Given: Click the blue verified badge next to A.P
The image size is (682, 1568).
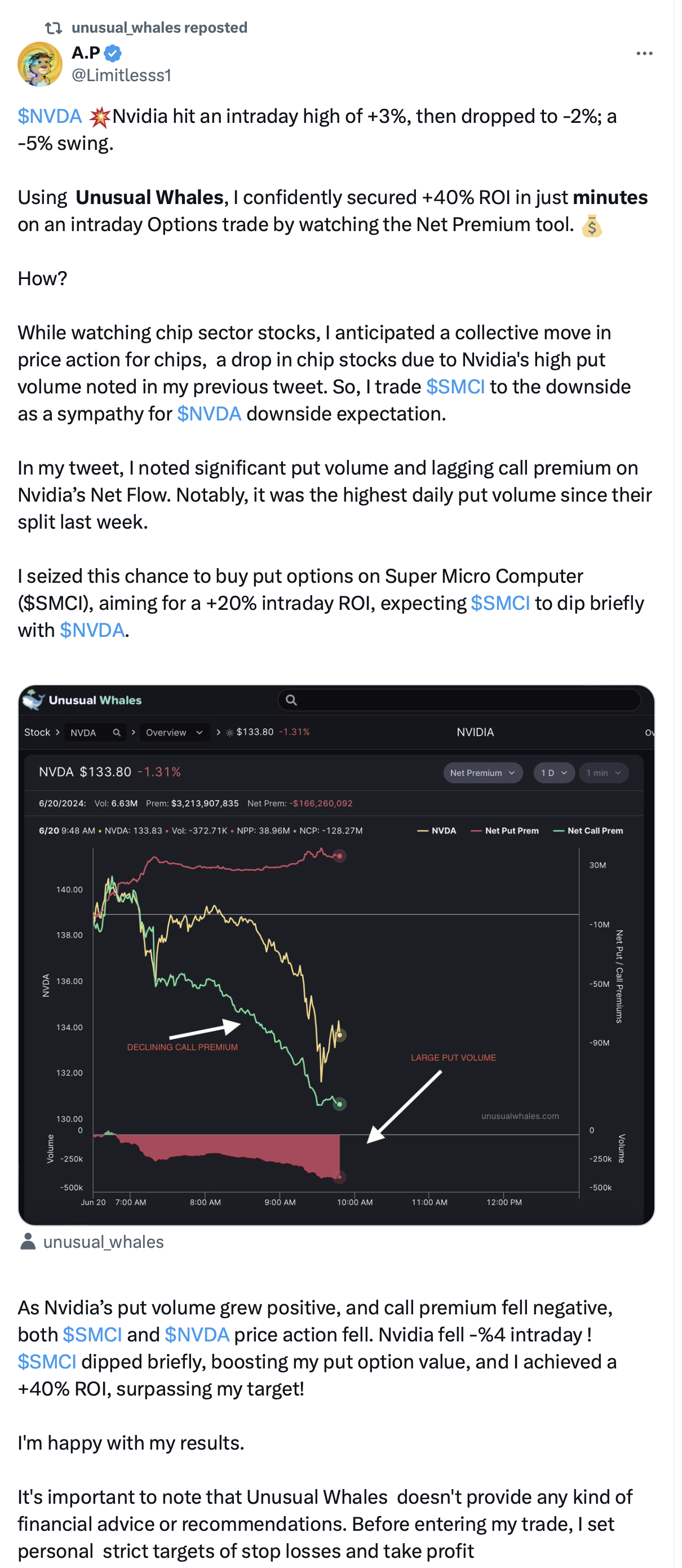Looking at the screenshot, I should [x=113, y=54].
